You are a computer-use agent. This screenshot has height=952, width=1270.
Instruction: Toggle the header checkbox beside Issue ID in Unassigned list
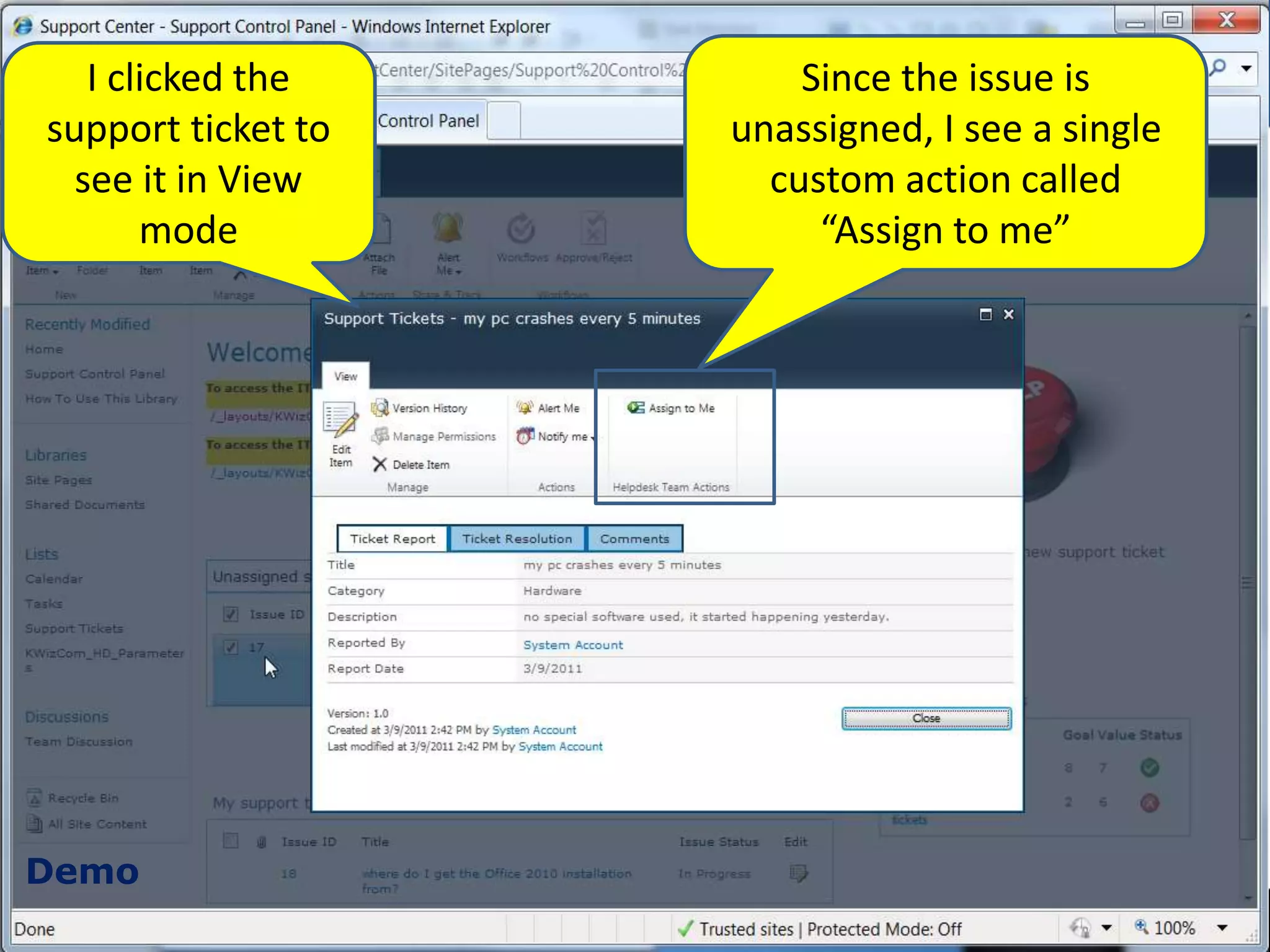[231, 614]
